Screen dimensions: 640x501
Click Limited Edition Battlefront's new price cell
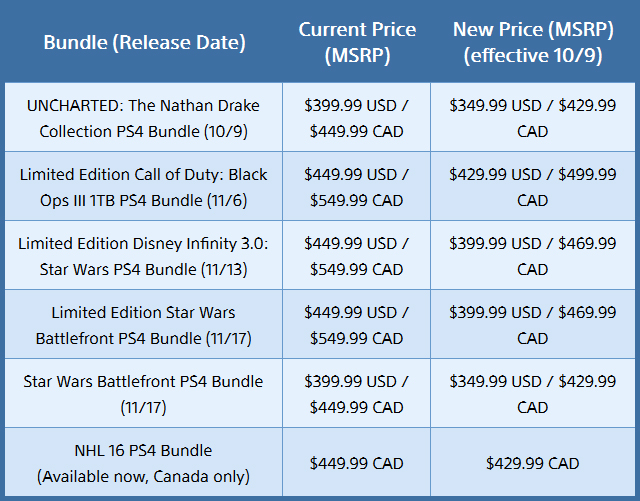pyautogui.click(x=533, y=324)
